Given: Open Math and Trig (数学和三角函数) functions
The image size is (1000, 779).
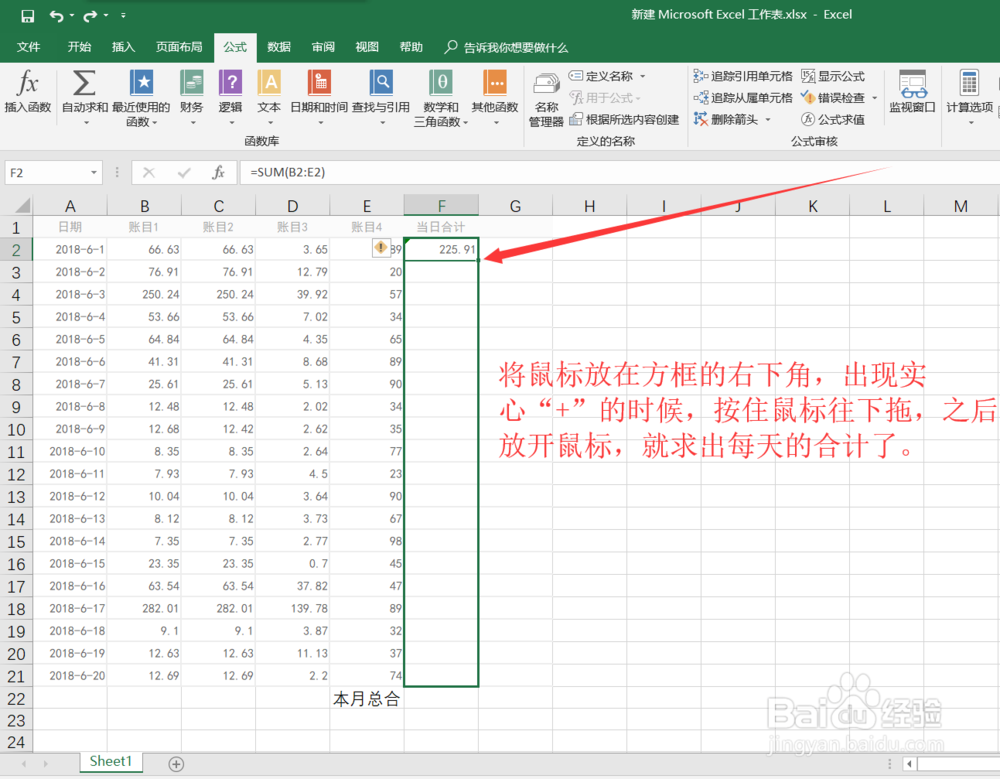Looking at the screenshot, I should coord(440,98).
